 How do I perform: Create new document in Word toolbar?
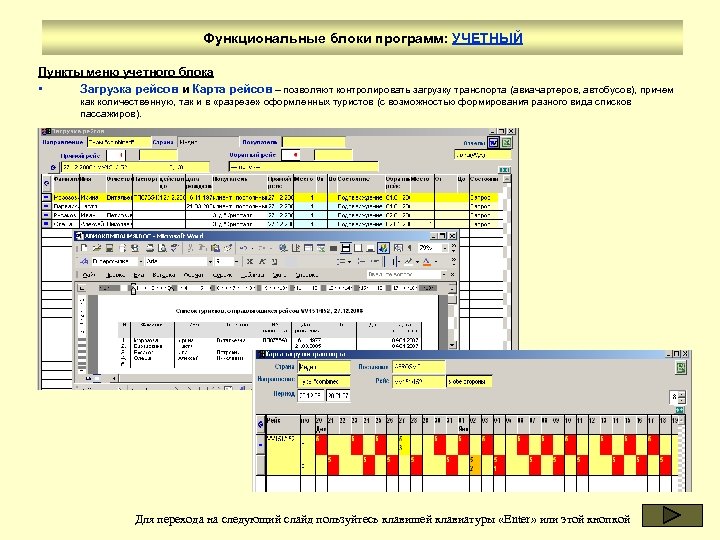(x=84, y=248)
